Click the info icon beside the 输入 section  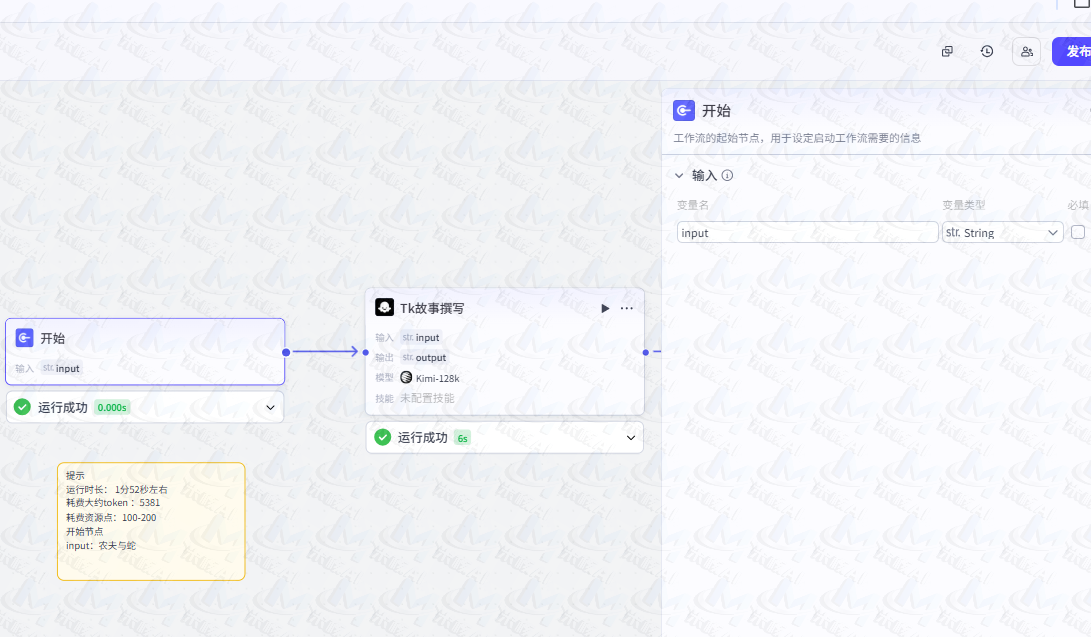tap(726, 175)
